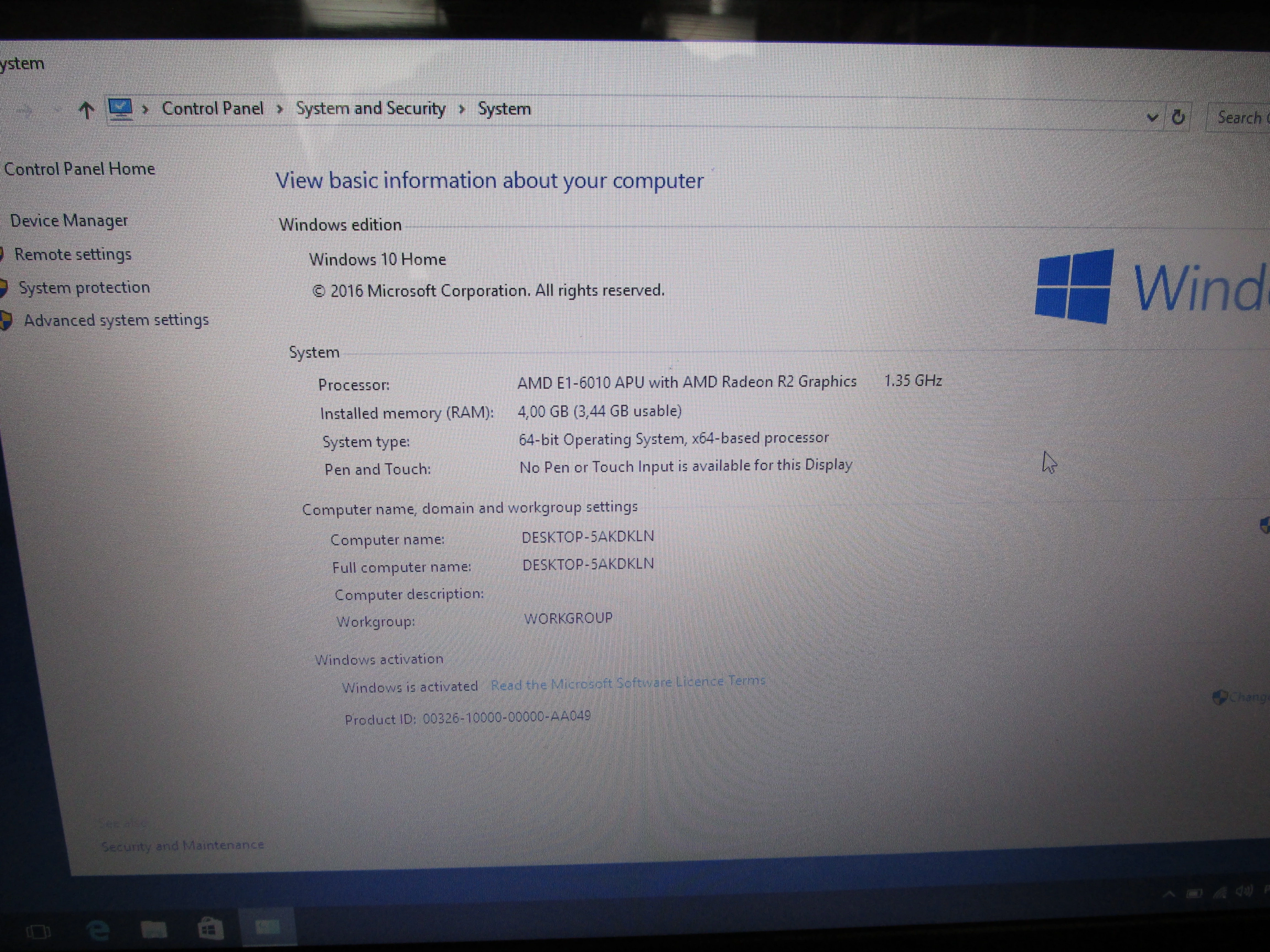This screenshot has width=1270, height=952.
Task: Click Change product key shield link
Action: (1240, 697)
